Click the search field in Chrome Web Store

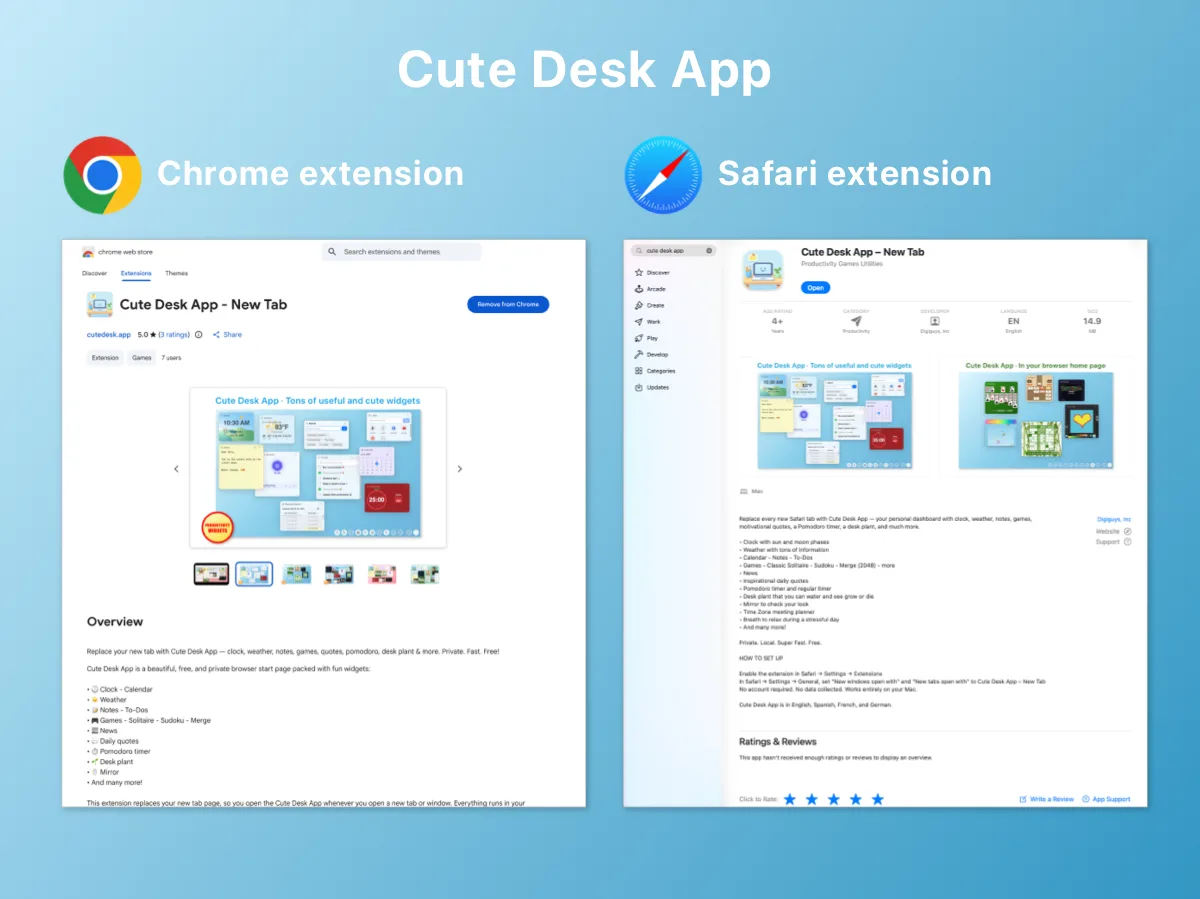tap(401, 252)
